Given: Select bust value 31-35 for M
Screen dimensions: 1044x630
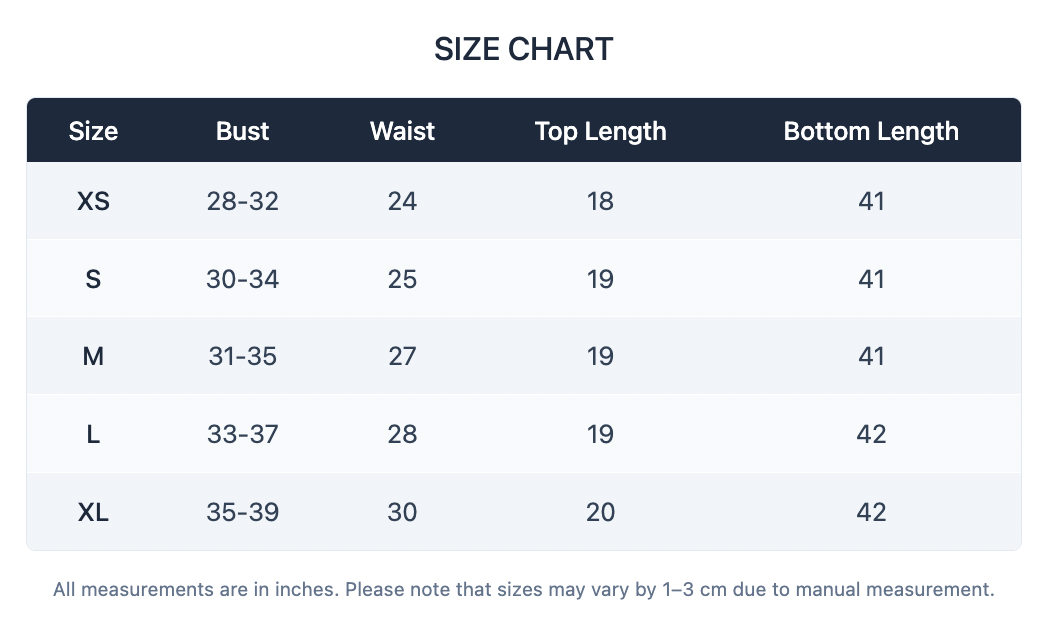Looking at the screenshot, I should 242,356.
